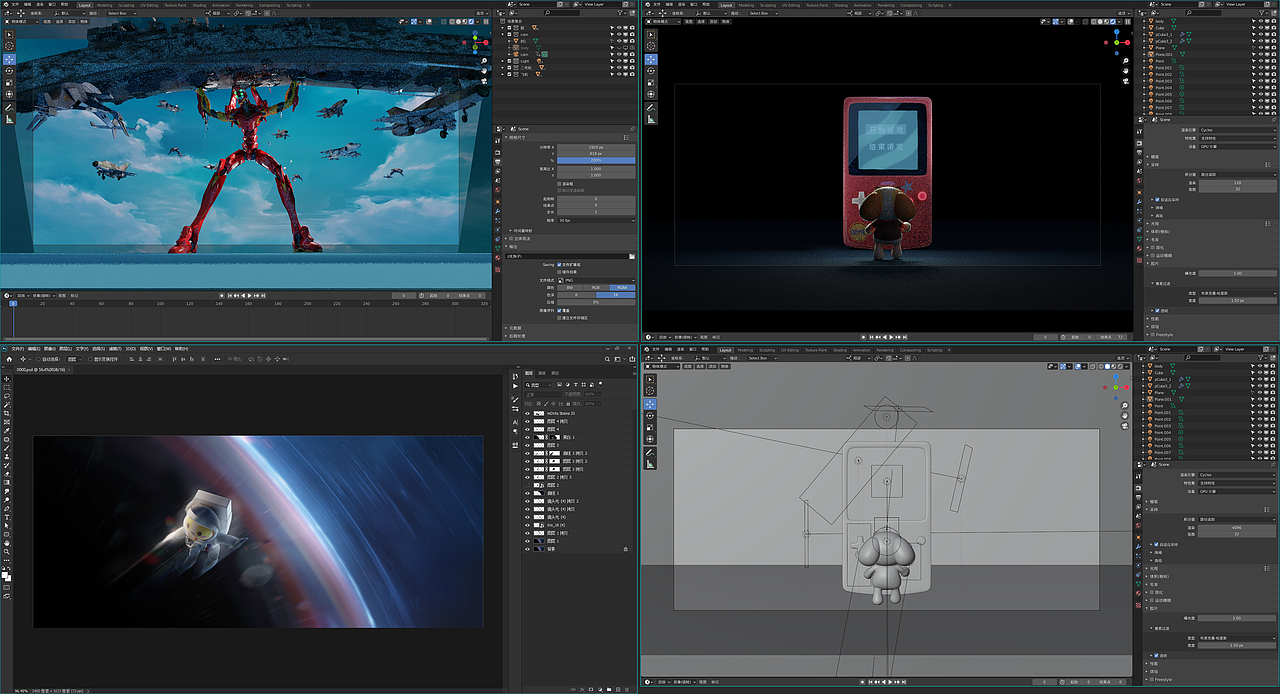This screenshot has height=694, width=1280.
Task: Select the Move tool in the Game Boy render Blender window
Action: click(650, 59)
